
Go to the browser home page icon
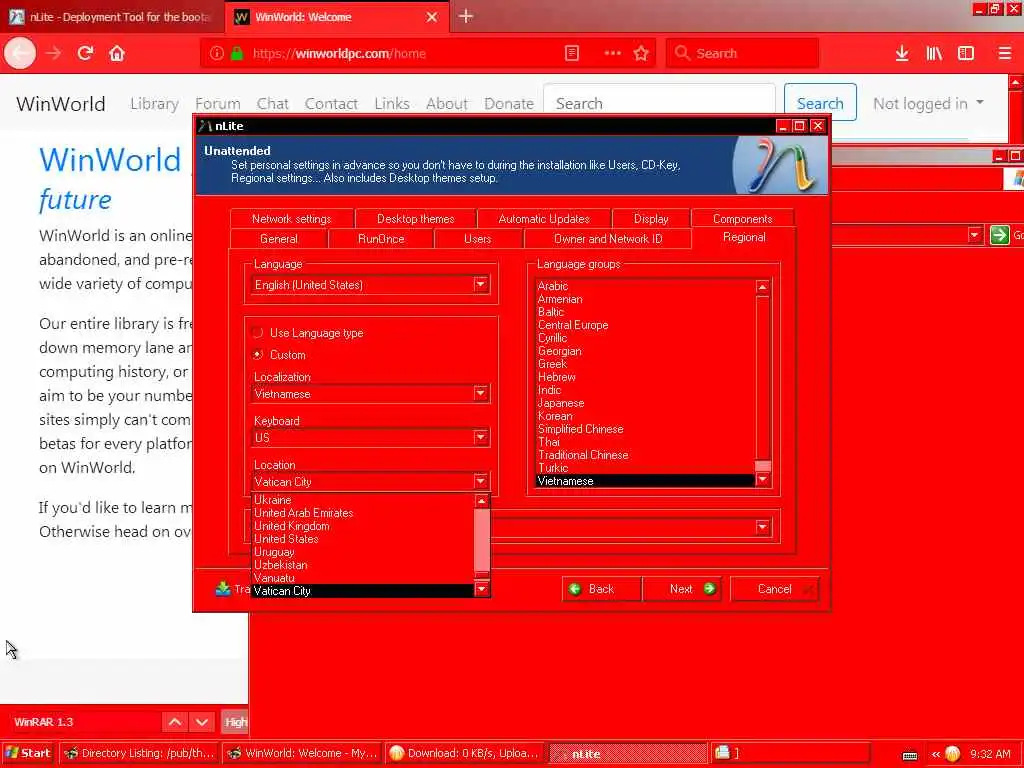(117, 53)
